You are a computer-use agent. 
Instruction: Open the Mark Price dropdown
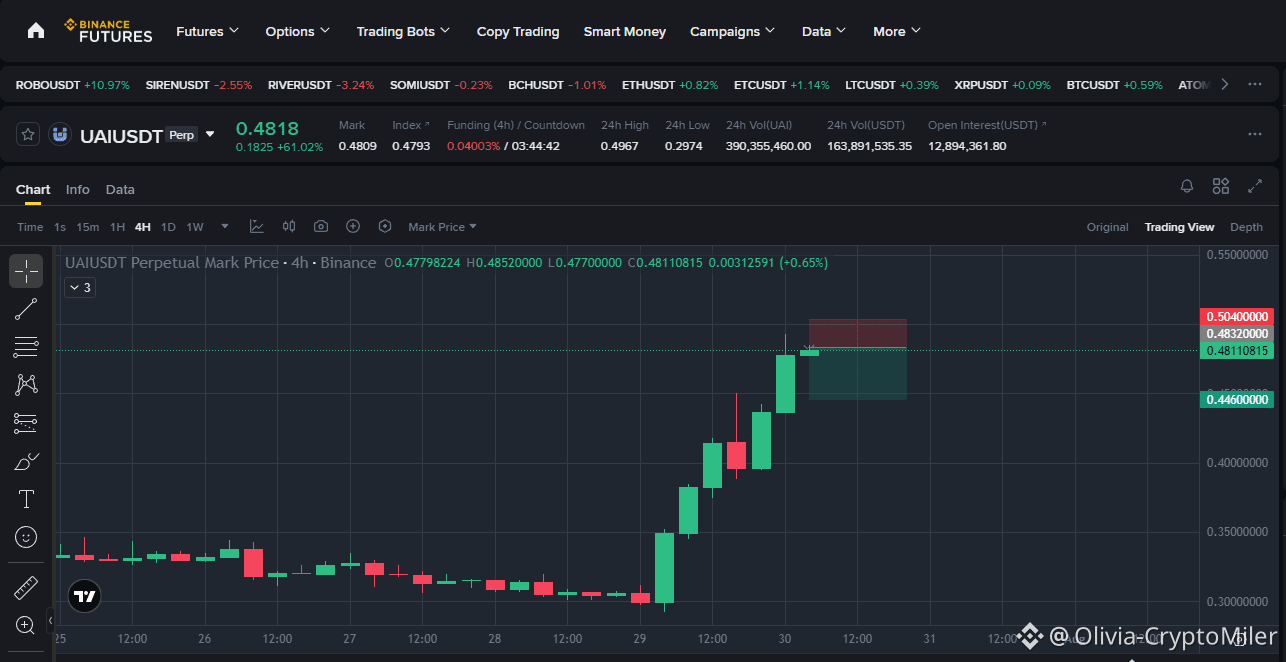coord(443,227)
